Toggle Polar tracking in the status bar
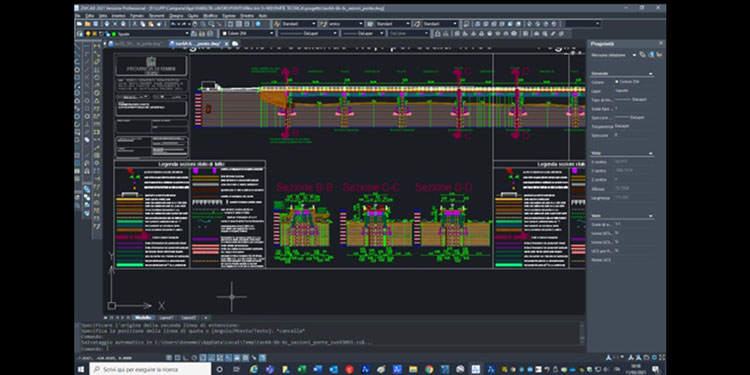The width and height of the screenshot is (750, 375). [x=194, y=358]
